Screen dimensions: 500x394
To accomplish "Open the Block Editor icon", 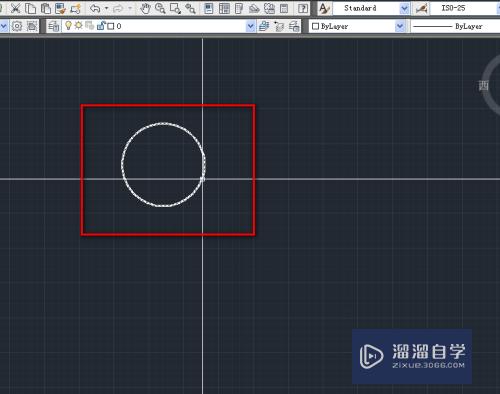I will click(76, 8).
